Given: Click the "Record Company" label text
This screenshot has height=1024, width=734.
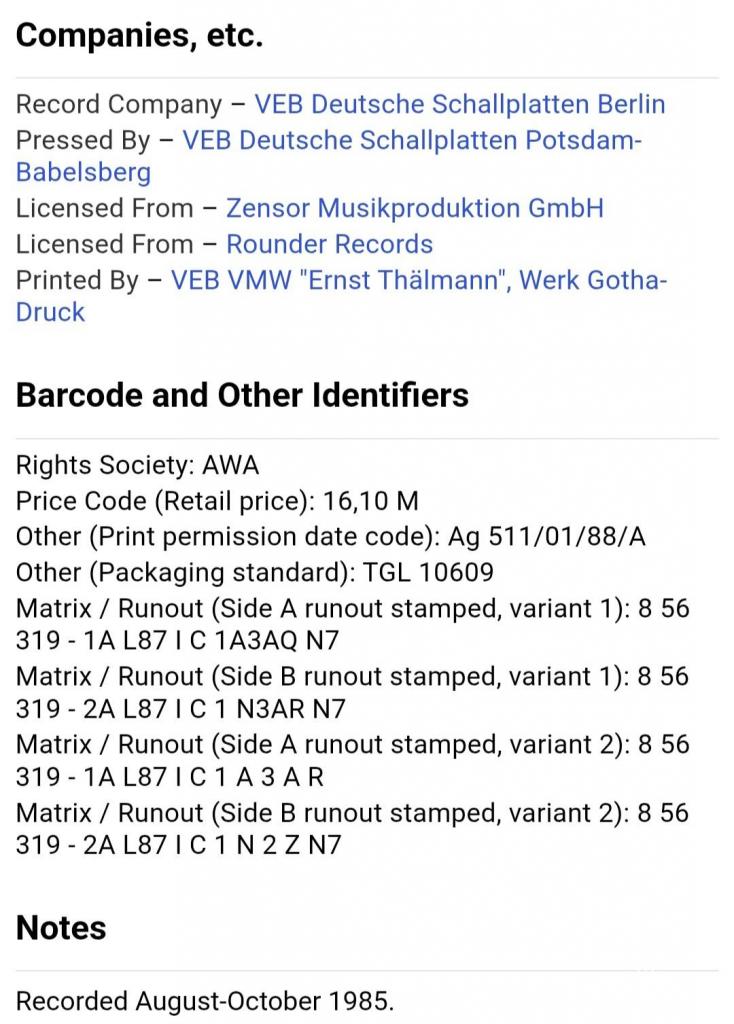Looking at the screenshot, I should (118, 105).
